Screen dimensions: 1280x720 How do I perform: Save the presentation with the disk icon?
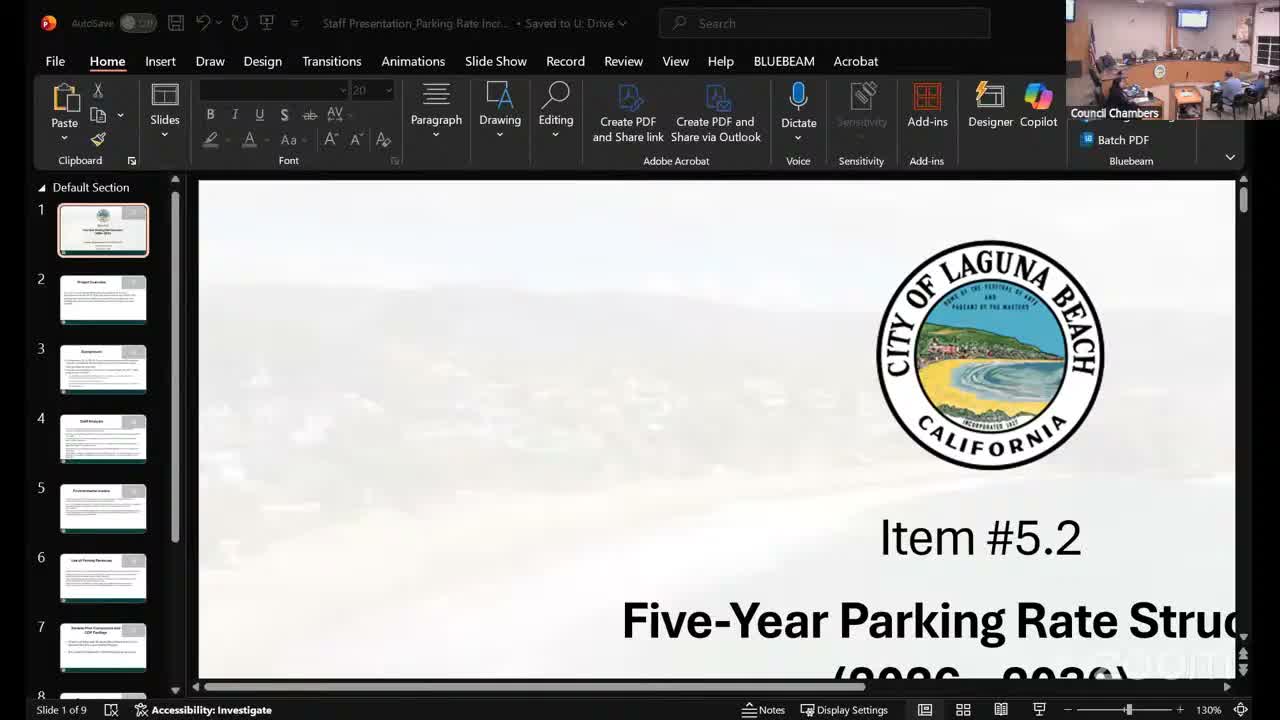pyautogui.click(x=176, y=23)
